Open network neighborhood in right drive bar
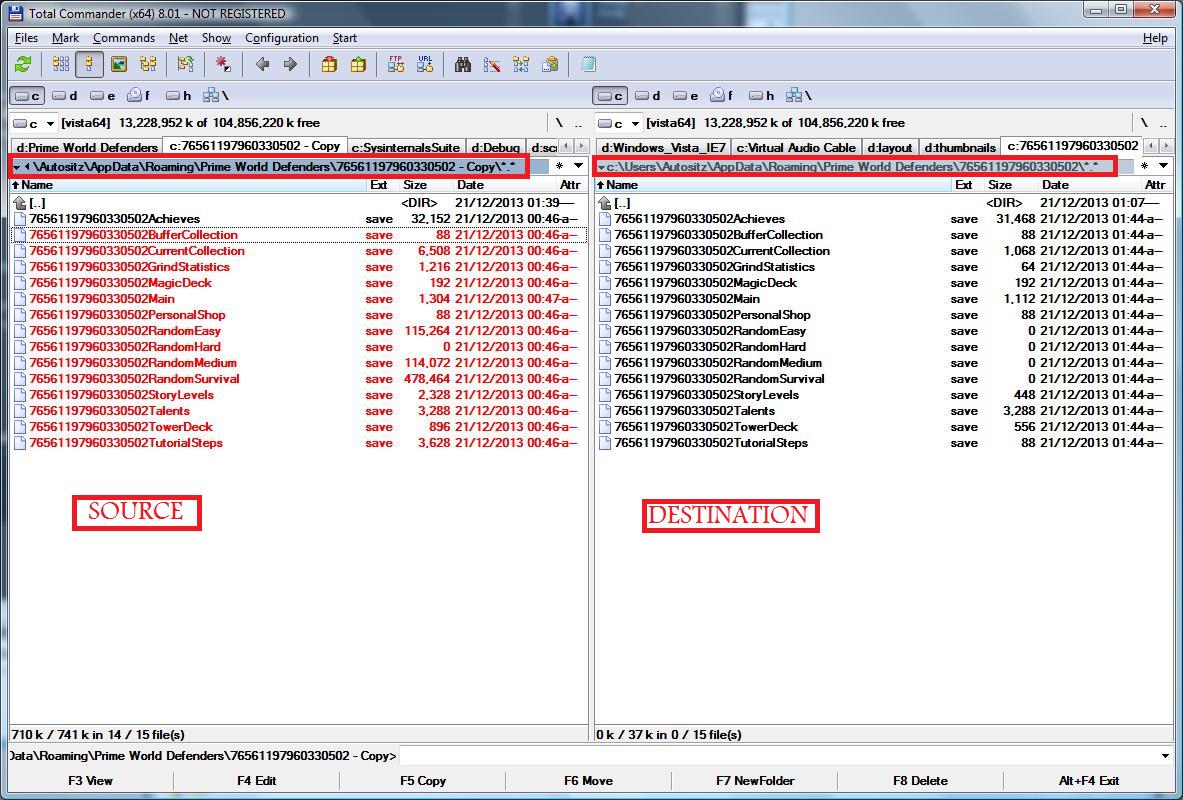The image size is (1183, 800). pyautogui.click(x=799, y=96)
